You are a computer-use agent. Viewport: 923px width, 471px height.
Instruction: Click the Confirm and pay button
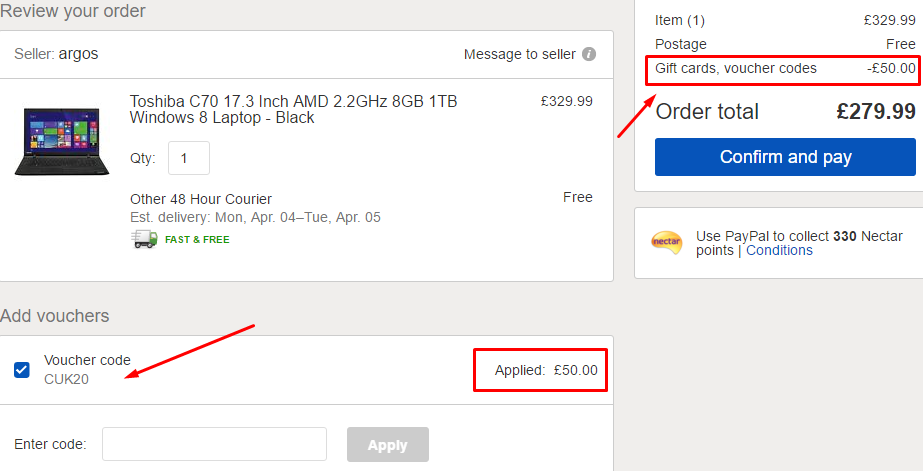click(785, 157)
